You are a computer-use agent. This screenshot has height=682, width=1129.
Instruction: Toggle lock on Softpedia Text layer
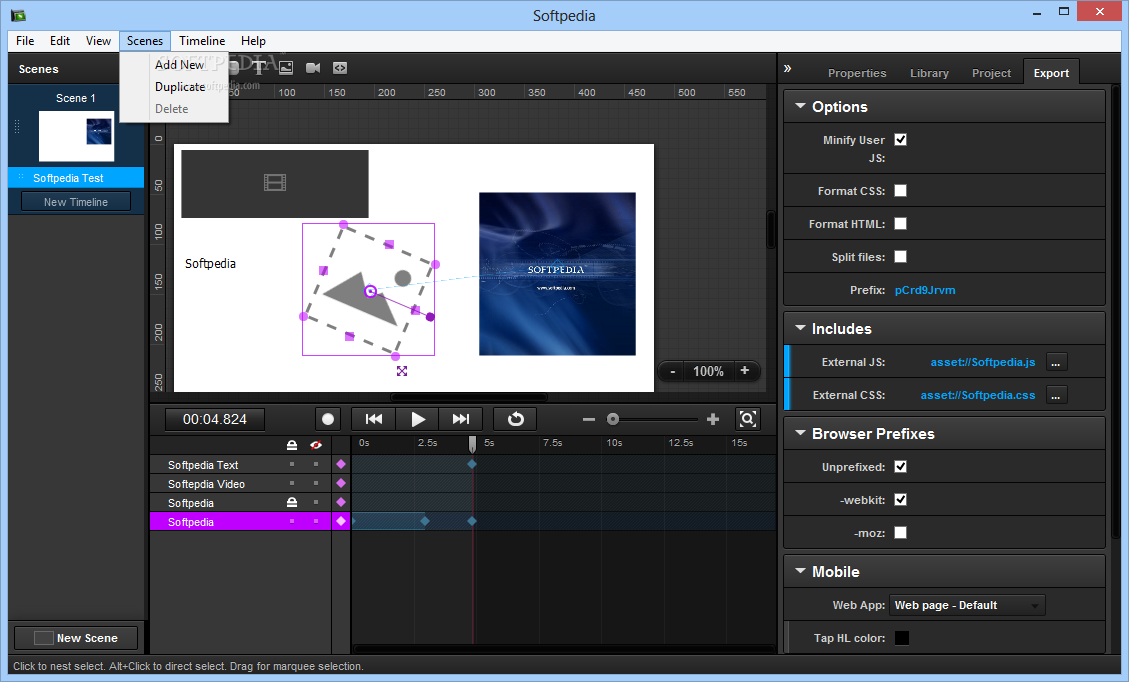coord(292,465)
